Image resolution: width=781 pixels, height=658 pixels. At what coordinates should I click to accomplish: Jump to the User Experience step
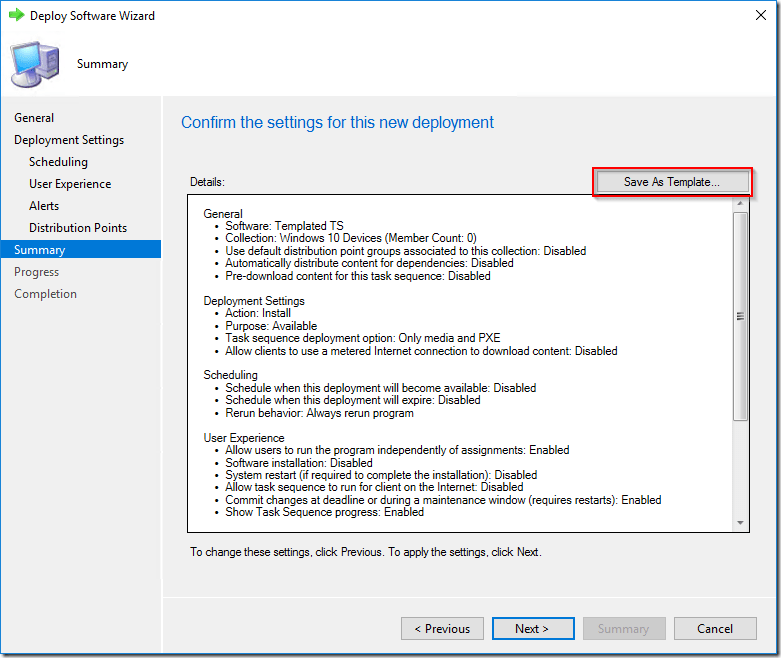click(70, 184)
